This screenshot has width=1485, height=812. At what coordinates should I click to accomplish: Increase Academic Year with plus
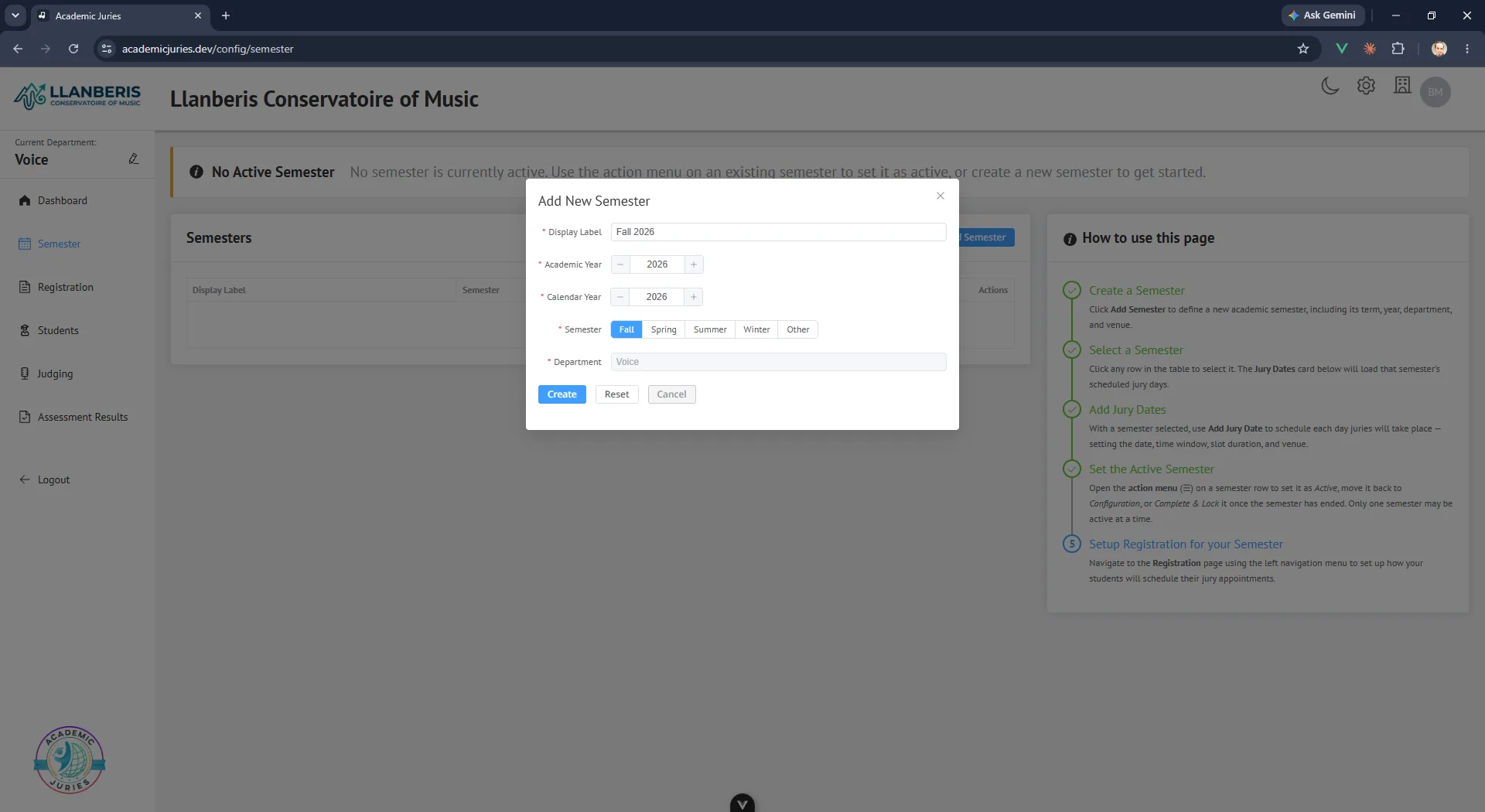pyautogui.click(x=694, y=264)
